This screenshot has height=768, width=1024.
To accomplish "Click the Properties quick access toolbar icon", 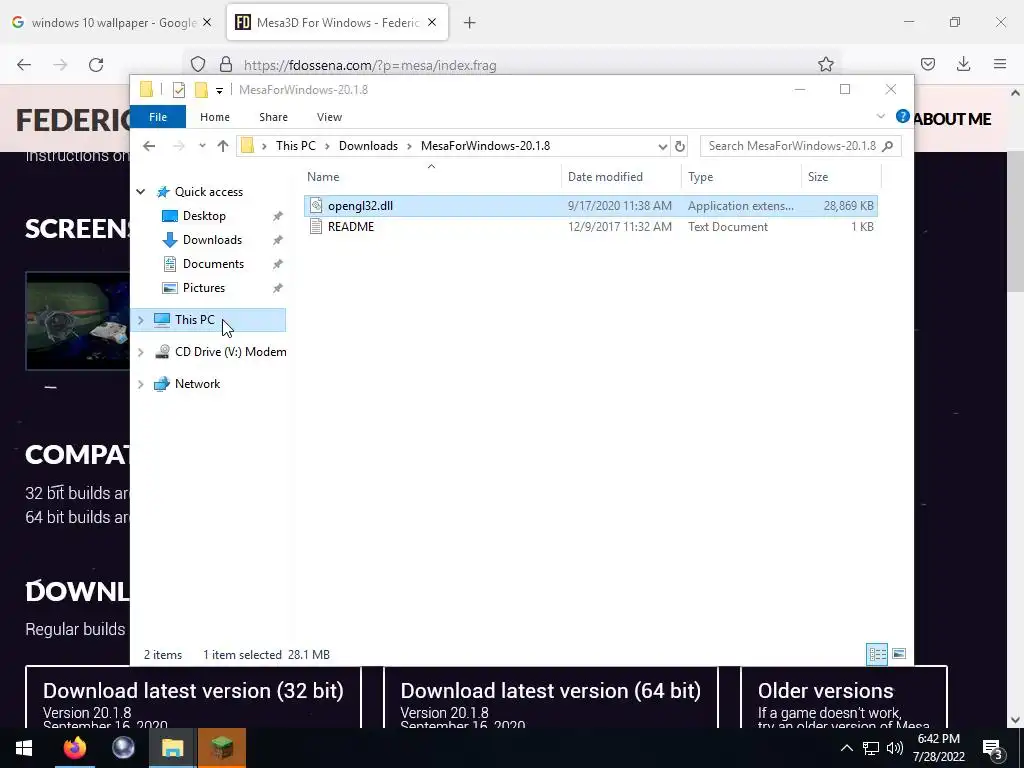I will click(178, 90).
